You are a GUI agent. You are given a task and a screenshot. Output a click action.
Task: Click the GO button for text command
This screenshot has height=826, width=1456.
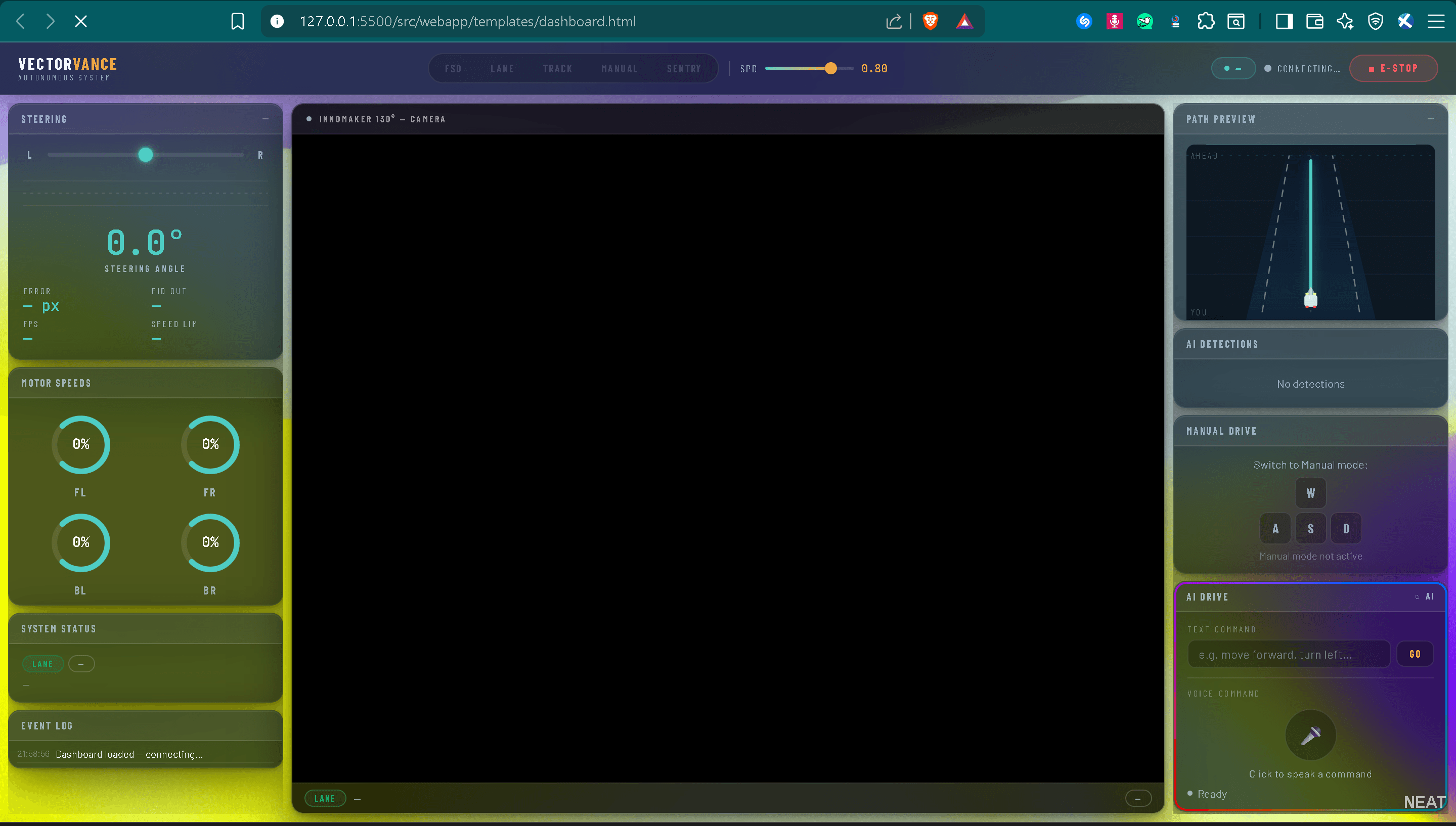coord(1415,654)
